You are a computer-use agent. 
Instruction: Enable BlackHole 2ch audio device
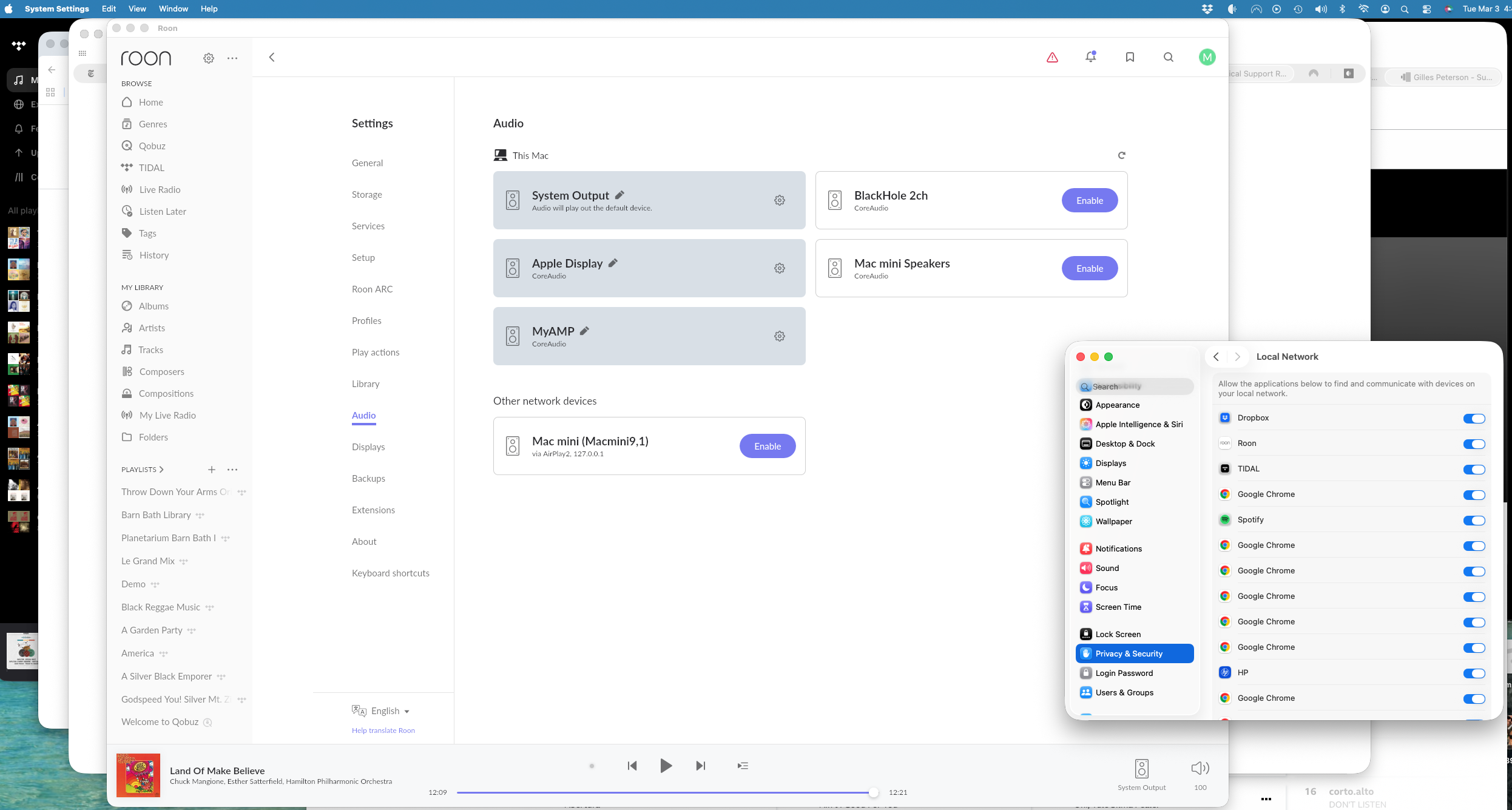pyautogui.click(x=1089, y=200)
